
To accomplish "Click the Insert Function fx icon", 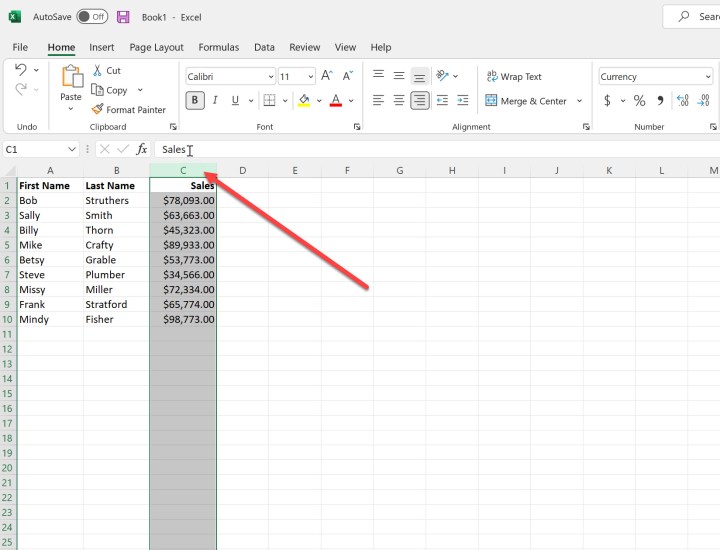I will pyautogui.click(x=142, y=149).
